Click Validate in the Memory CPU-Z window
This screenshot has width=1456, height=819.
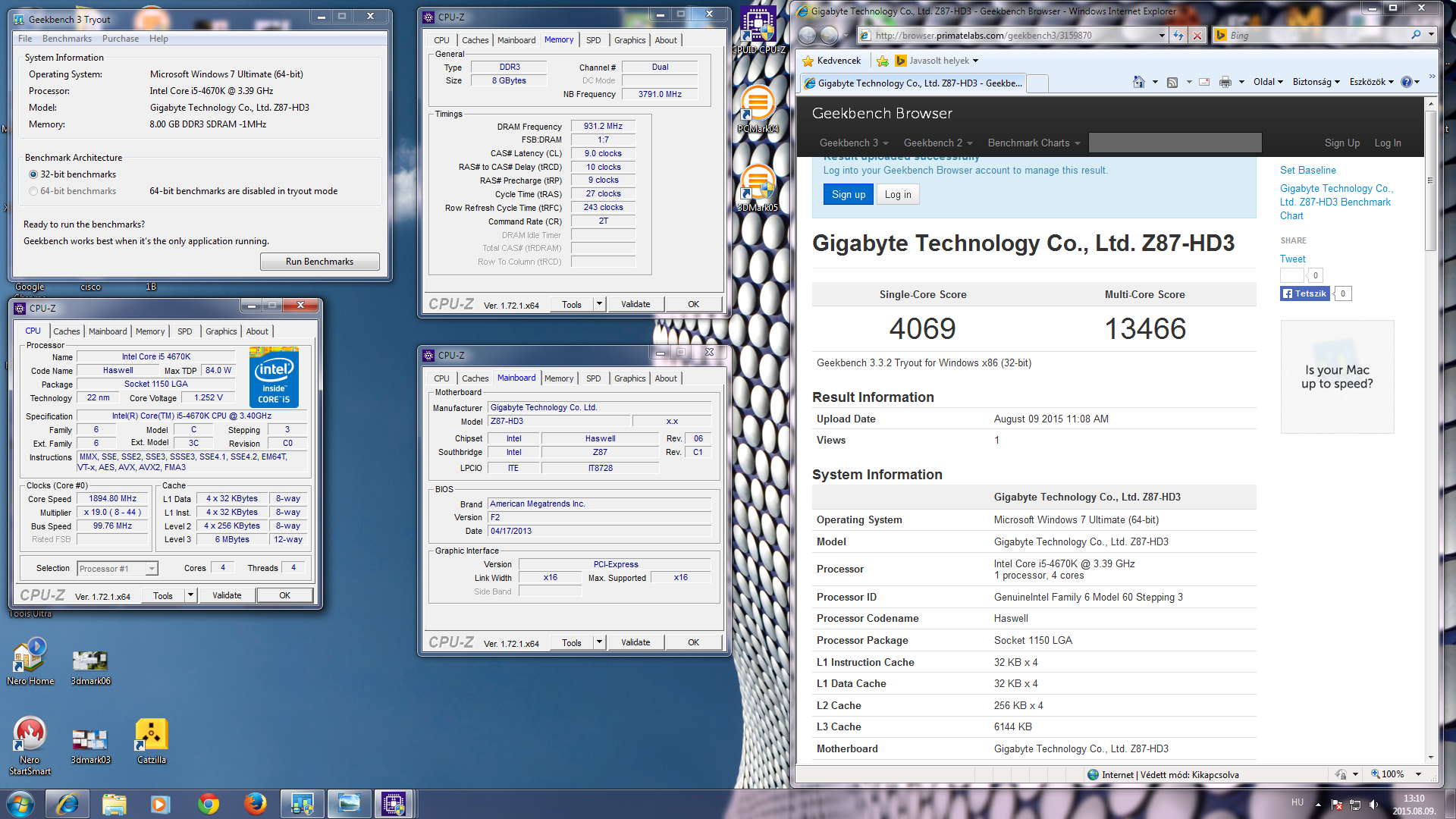pos(635,304)
